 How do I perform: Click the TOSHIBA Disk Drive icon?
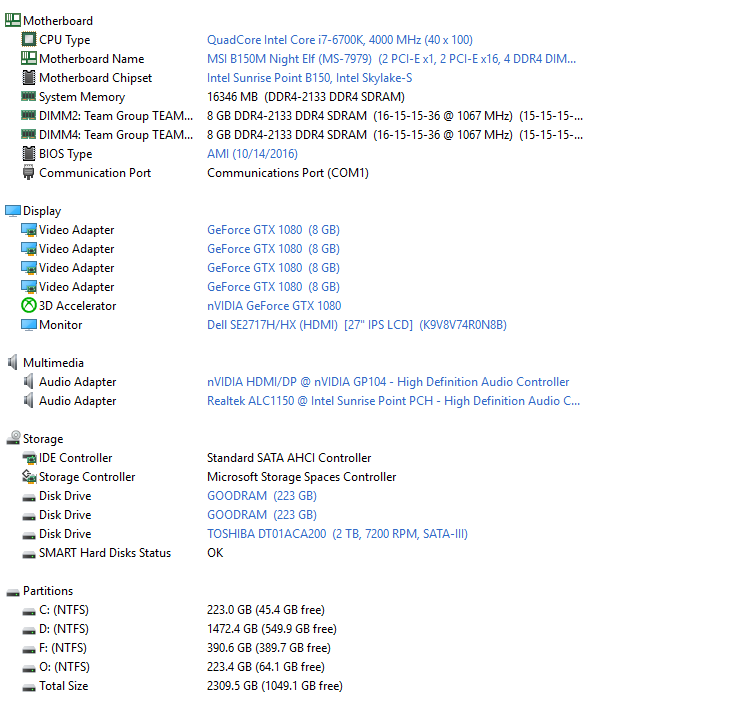(29, 535)
